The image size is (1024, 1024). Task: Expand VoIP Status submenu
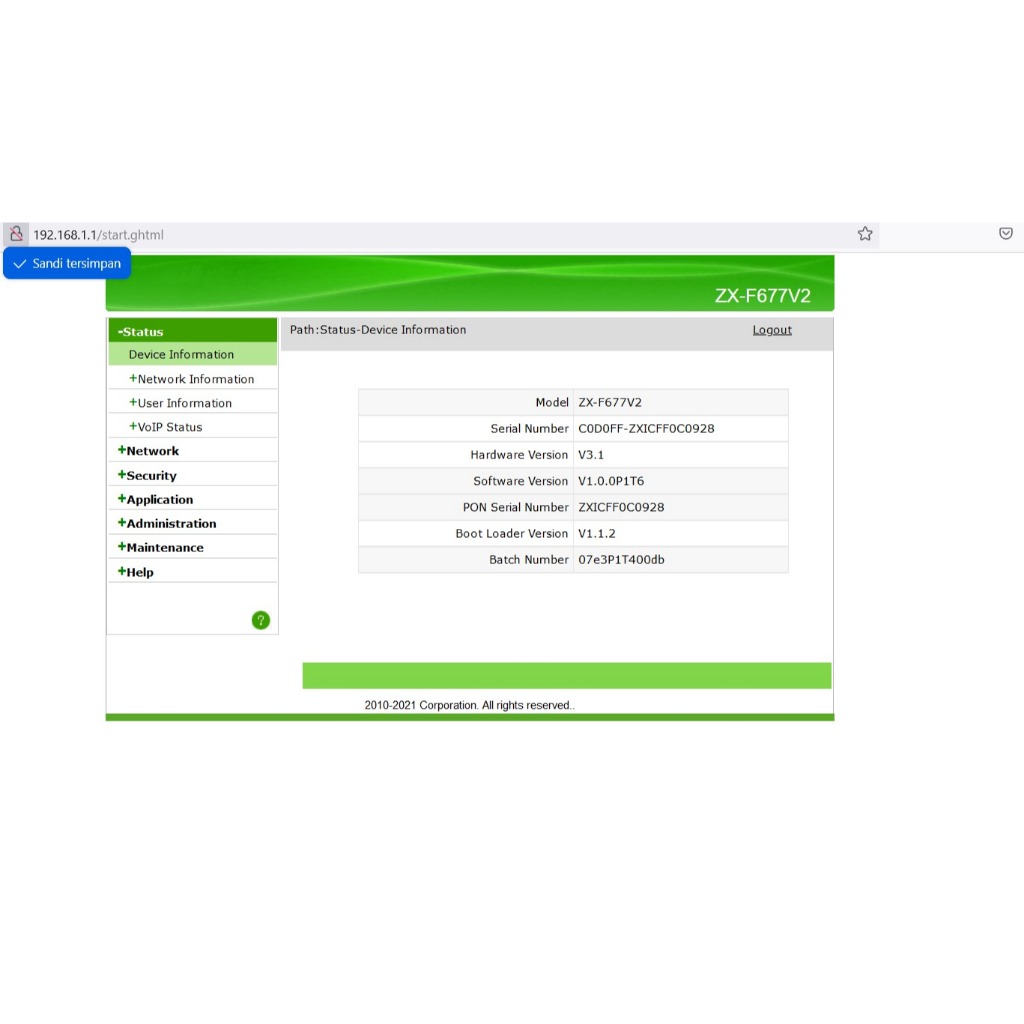pos(169,427)
